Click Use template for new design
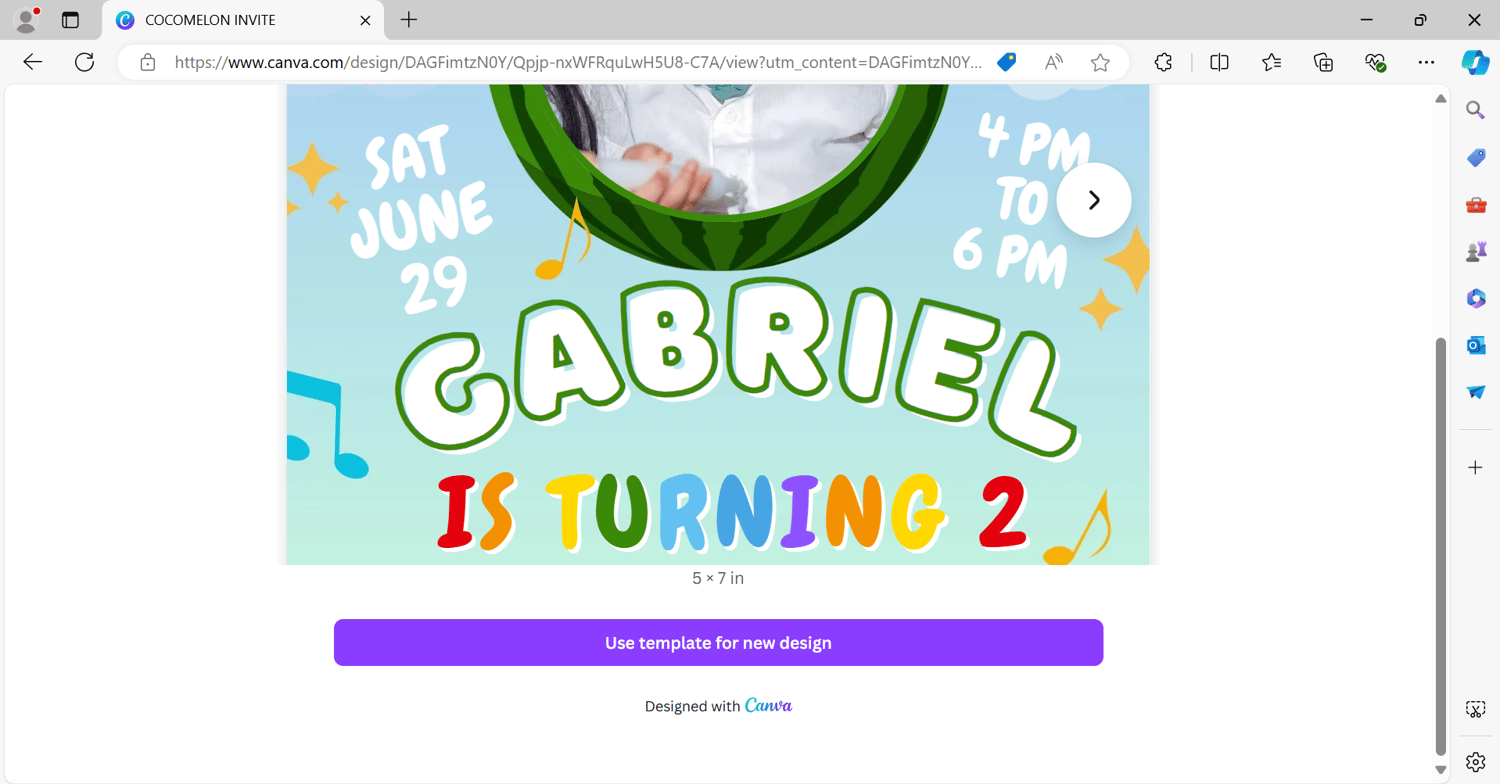 coord(718,643)
